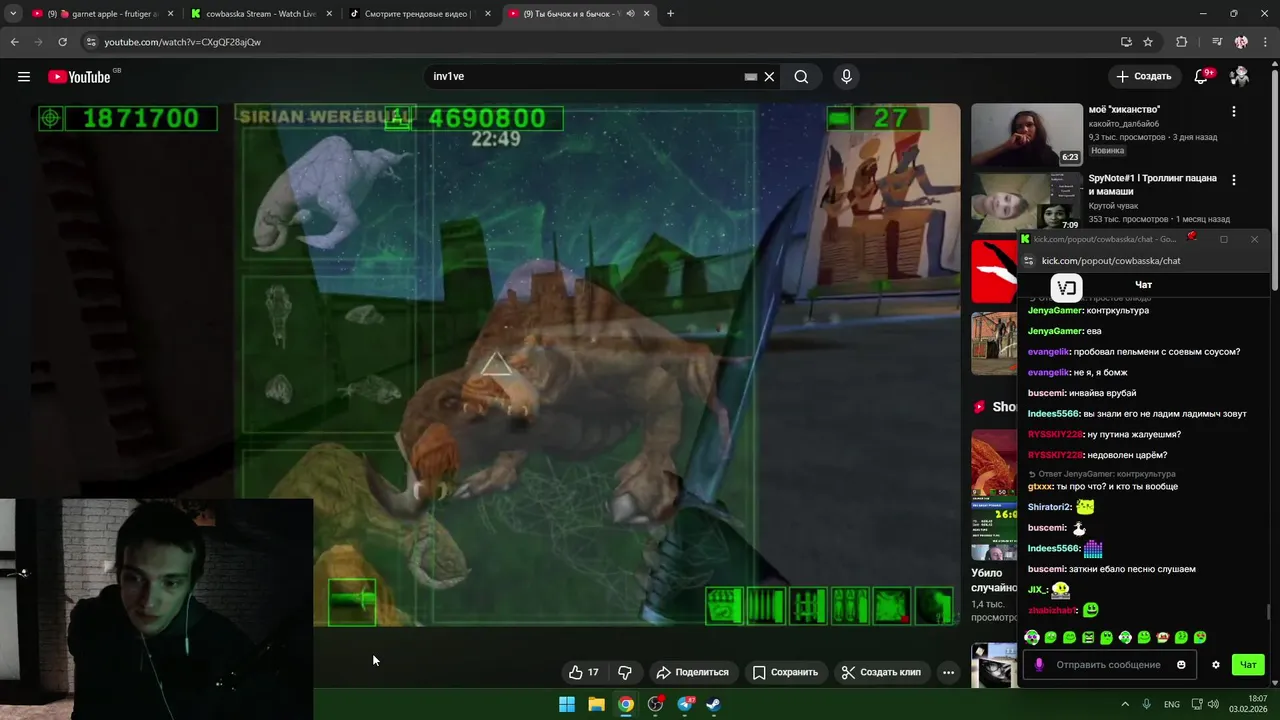Like the video with thumbs up

pos(583,672)
